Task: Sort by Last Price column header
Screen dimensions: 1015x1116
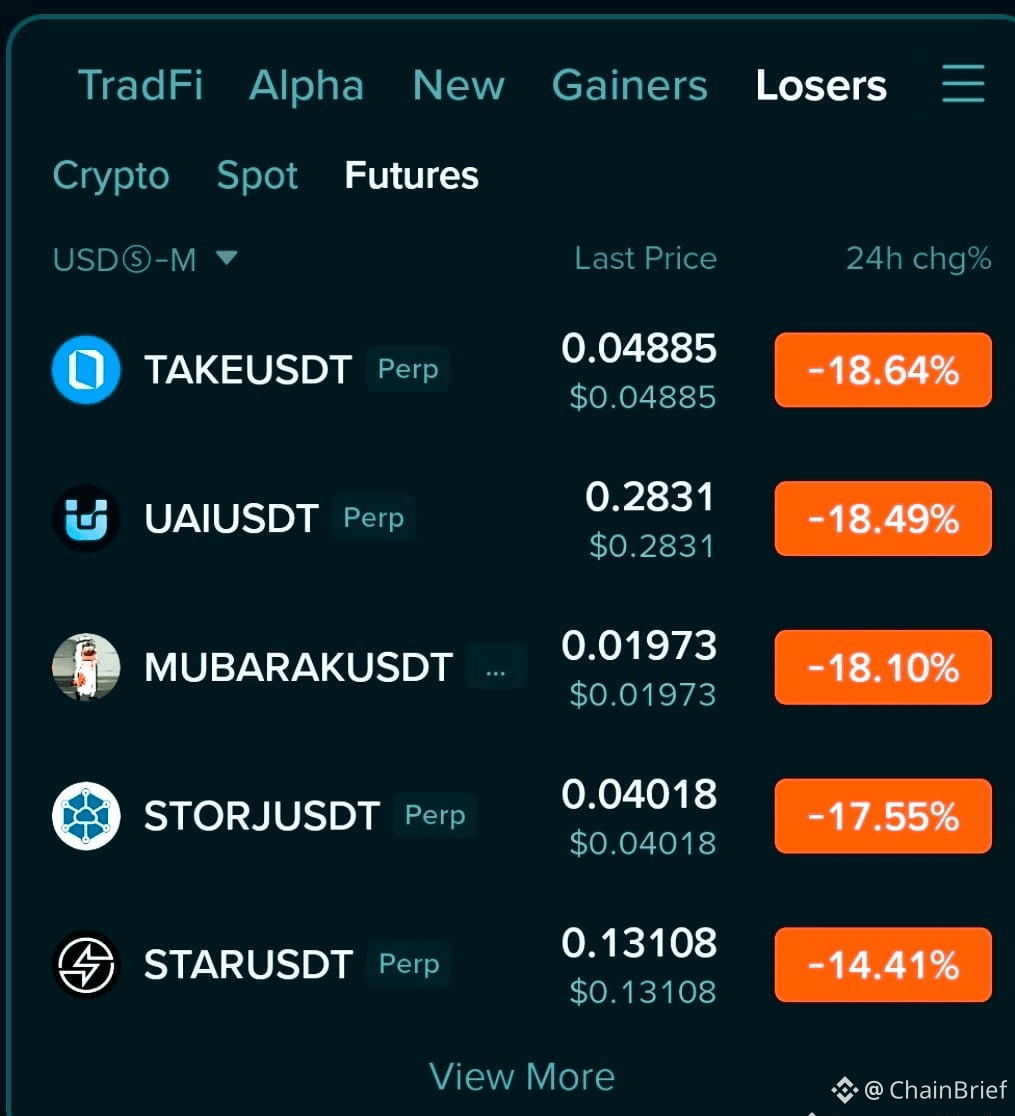Action: pyautogui.click(x=646, y=258)
